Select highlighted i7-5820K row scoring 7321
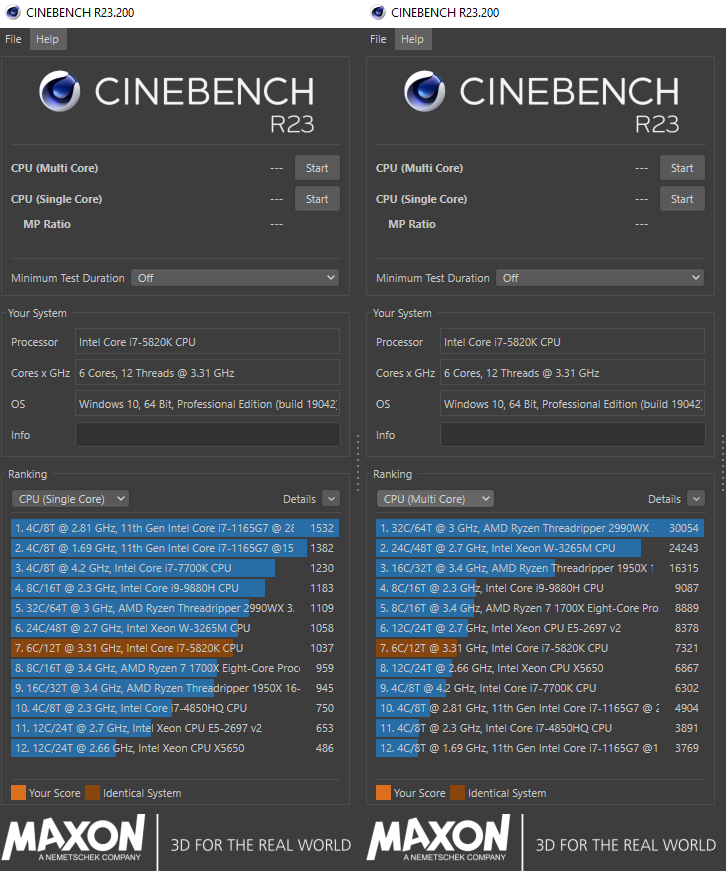 tap(540, 648)
